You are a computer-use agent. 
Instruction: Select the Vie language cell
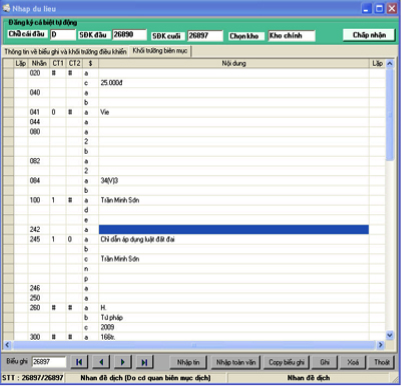(x=234, y=112)
